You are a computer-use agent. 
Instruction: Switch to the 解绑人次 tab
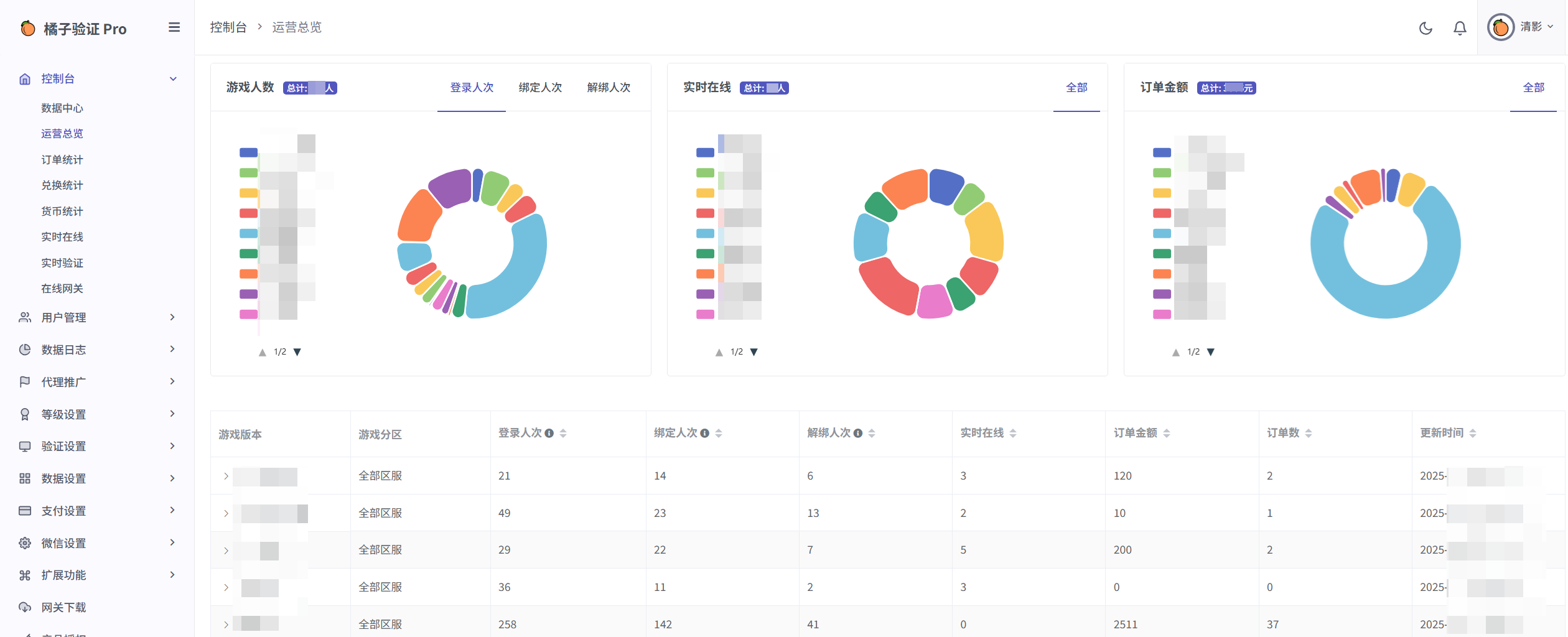click(609, 88)
